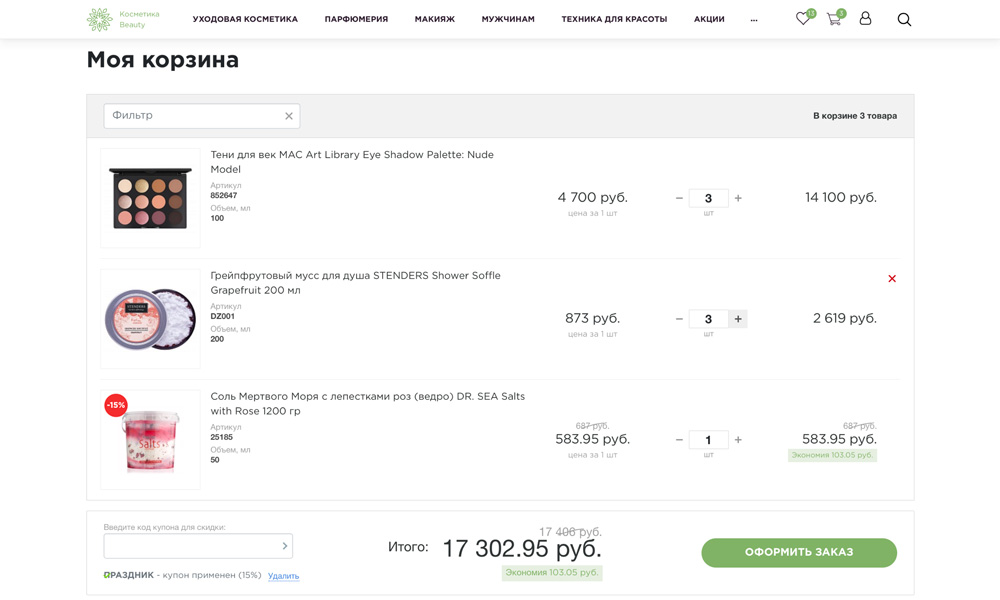Decrease quantity of DR. SEA rose salts
This screenshot has width=1000, height=600.
pos(679,440)
